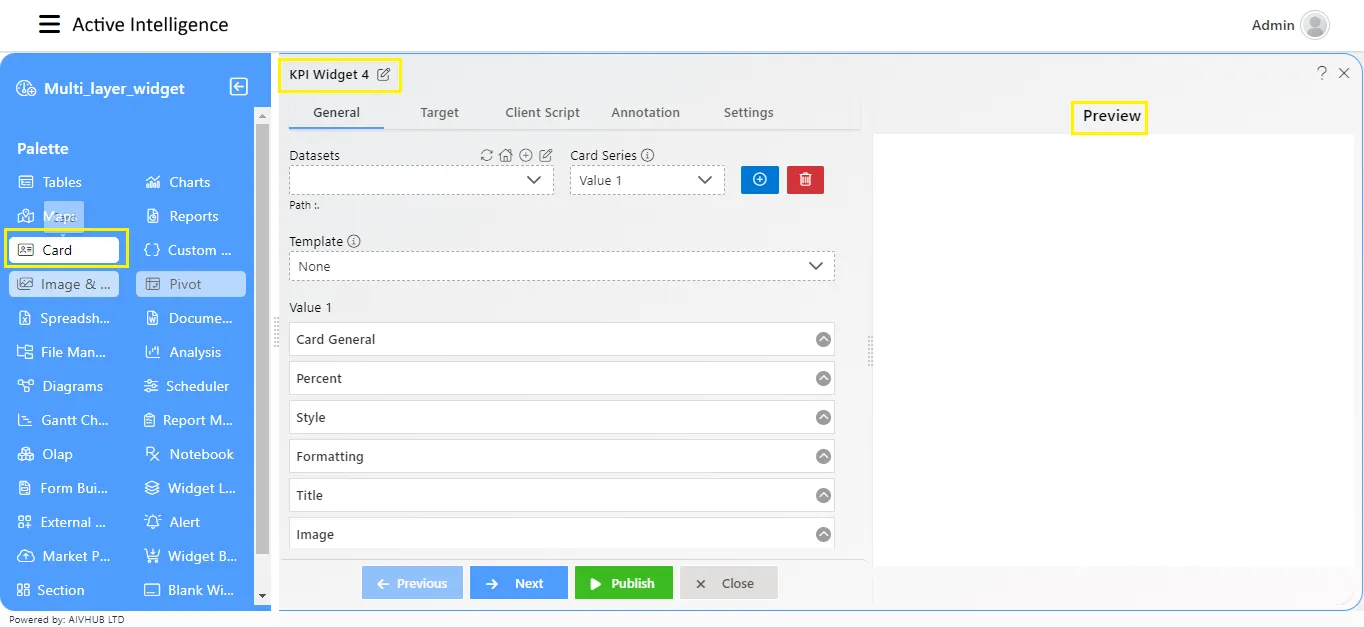Click the Datasets home icon
The image size is (1364, 627).
[x=506, y=155]
